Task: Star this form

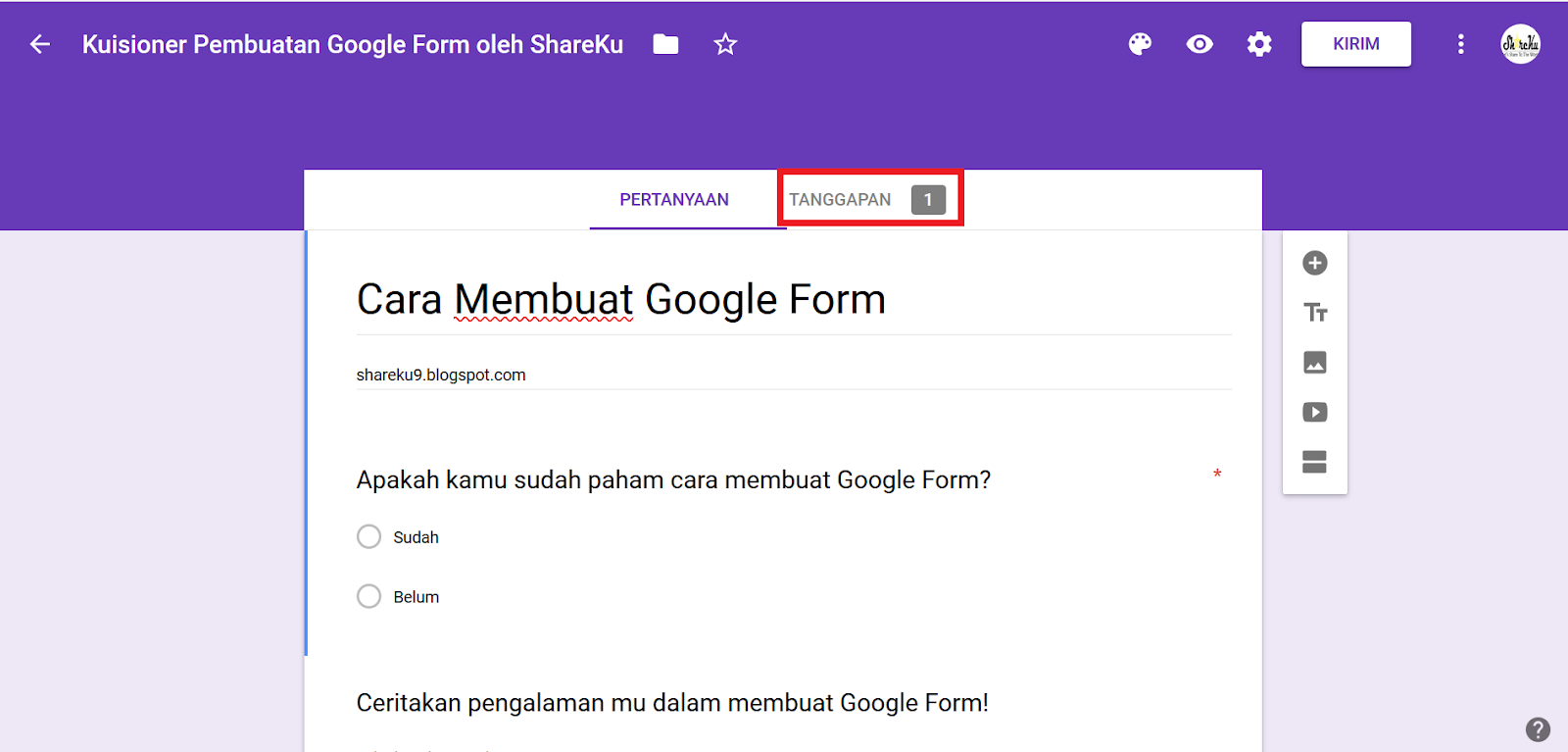Action: tap(725, 44)
